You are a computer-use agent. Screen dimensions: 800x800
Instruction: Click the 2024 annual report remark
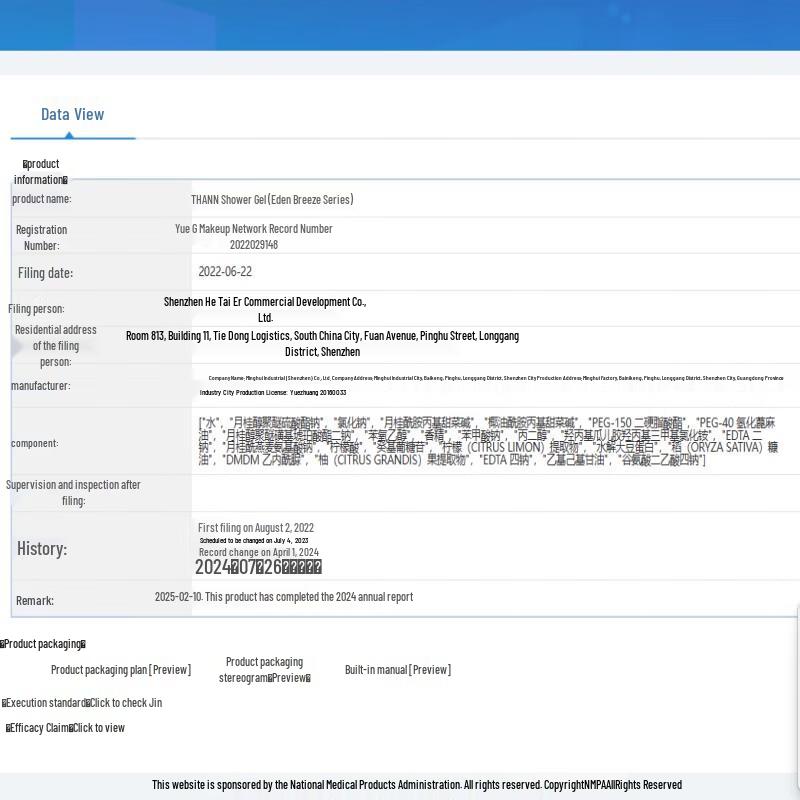tap(284, 597)
